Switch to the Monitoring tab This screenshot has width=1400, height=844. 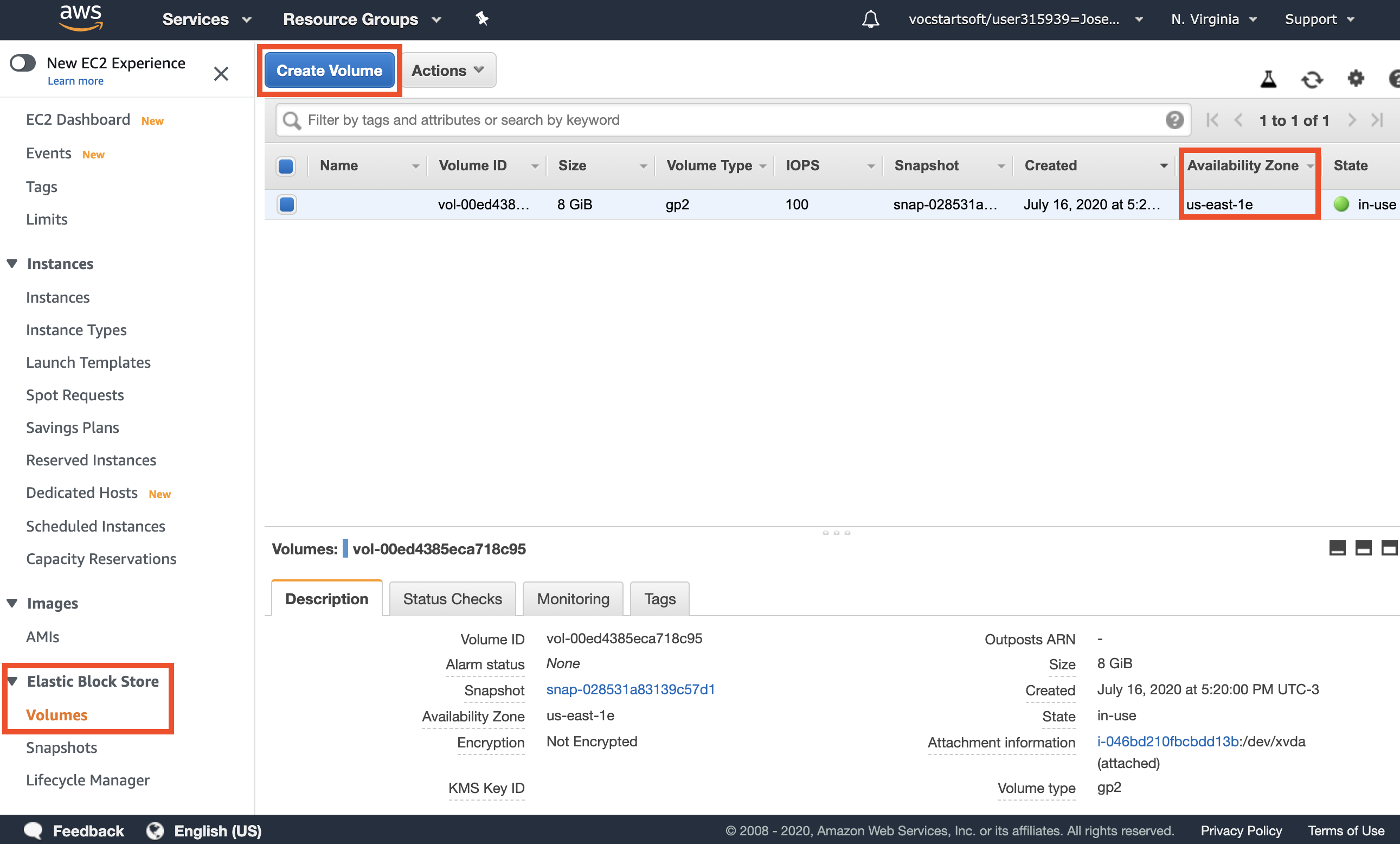(572, 598)
